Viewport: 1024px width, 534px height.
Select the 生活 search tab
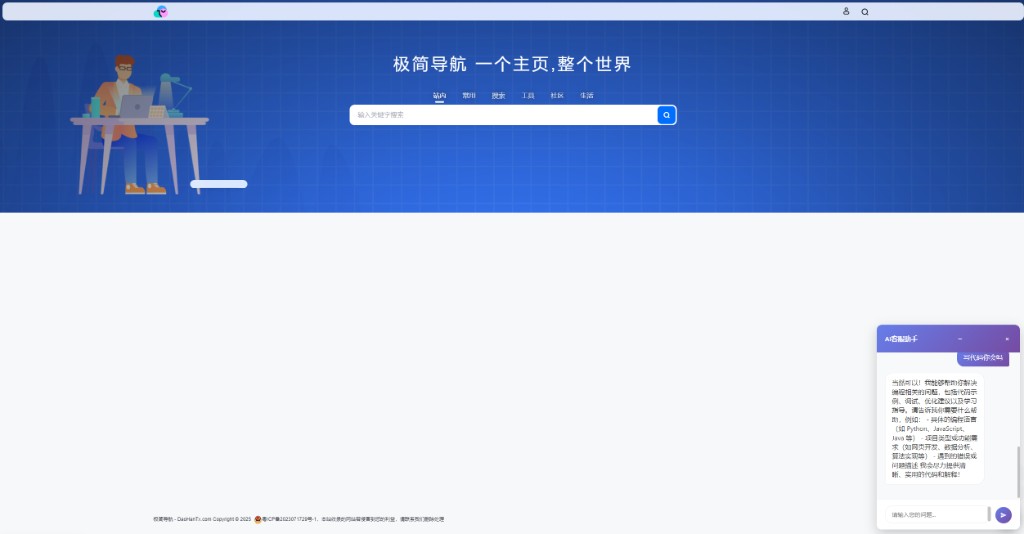(587, 96)
